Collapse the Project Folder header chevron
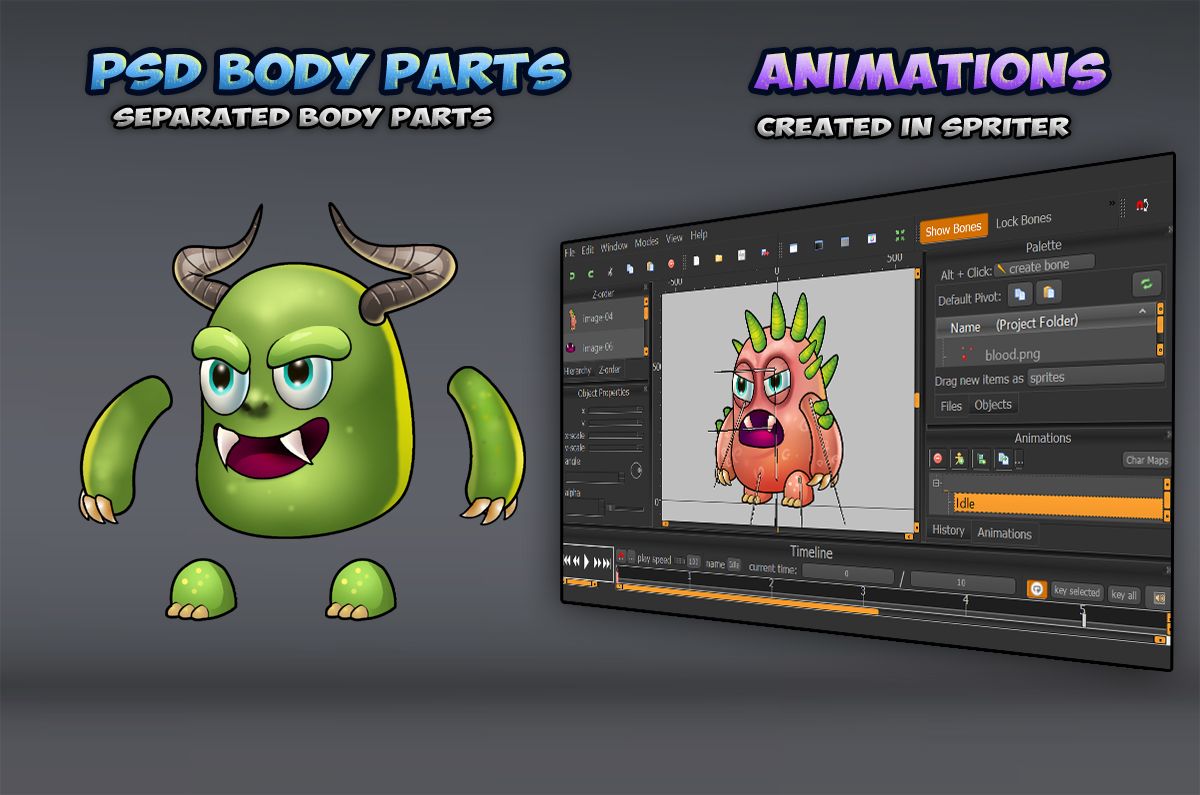 1142,312
